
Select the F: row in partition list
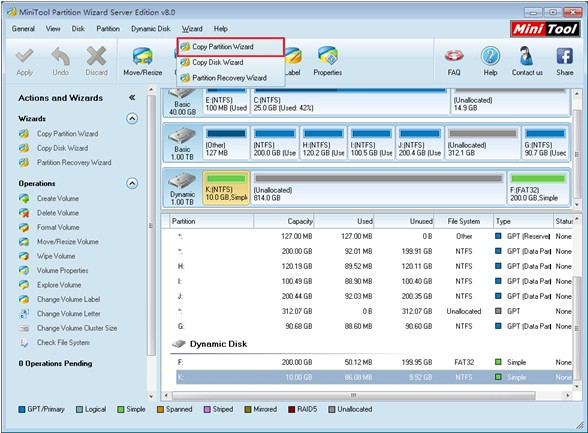pos(374,362)
